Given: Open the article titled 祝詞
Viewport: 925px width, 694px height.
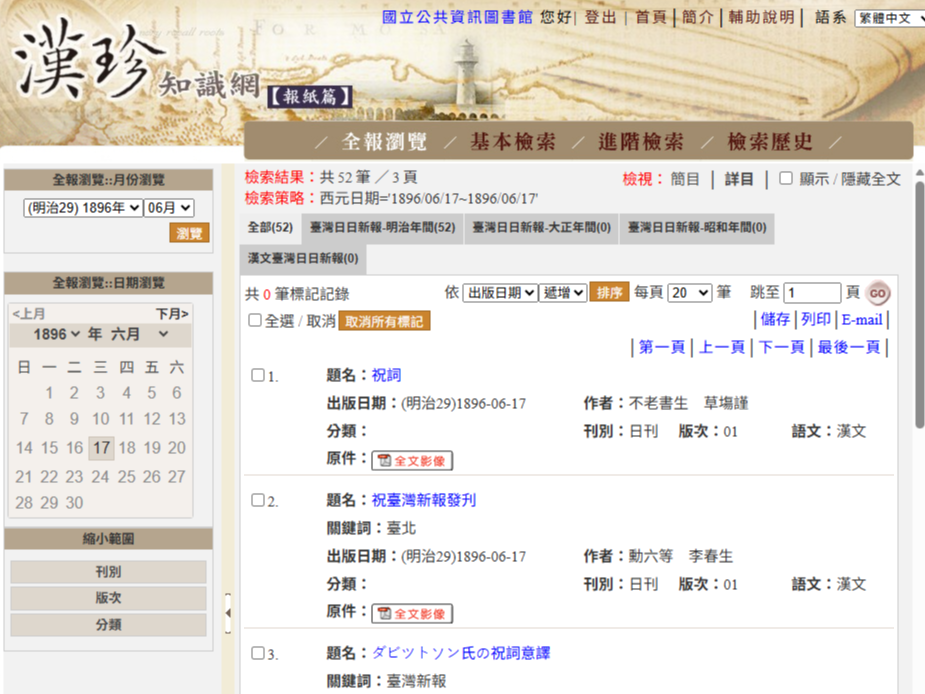Looking at the screenshot, I should click(386, 375).
